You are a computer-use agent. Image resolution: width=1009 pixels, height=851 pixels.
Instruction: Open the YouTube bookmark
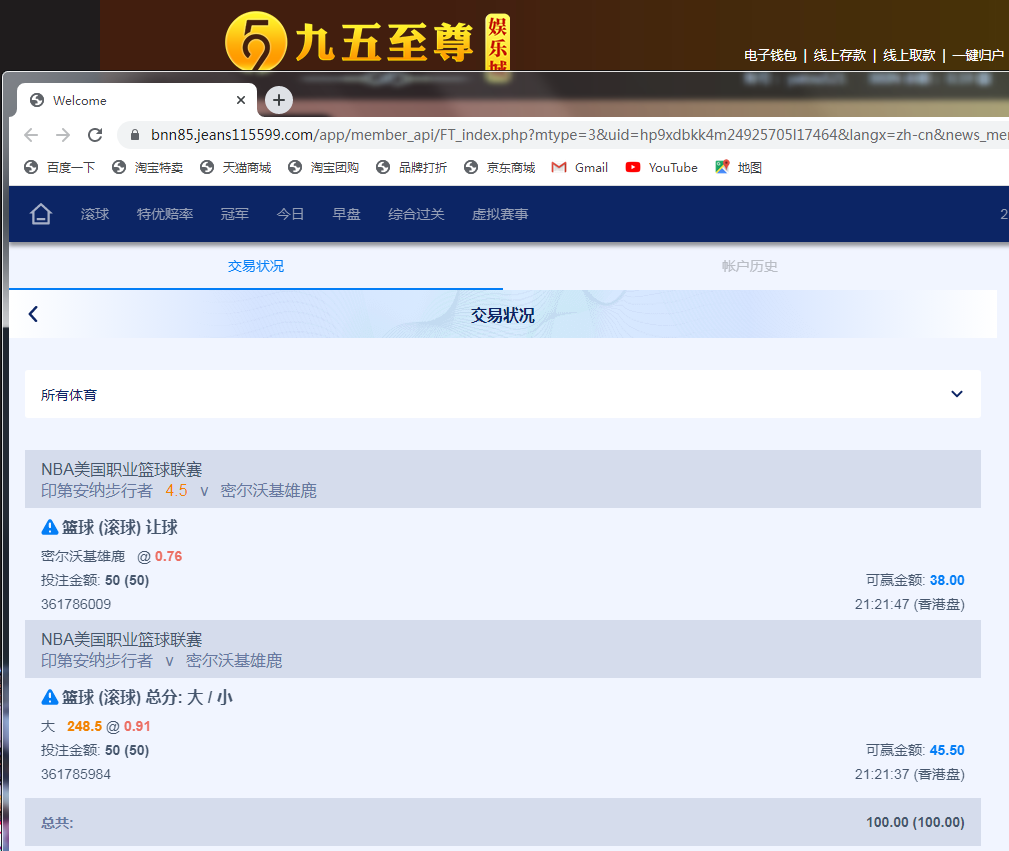tap(662, 167)
